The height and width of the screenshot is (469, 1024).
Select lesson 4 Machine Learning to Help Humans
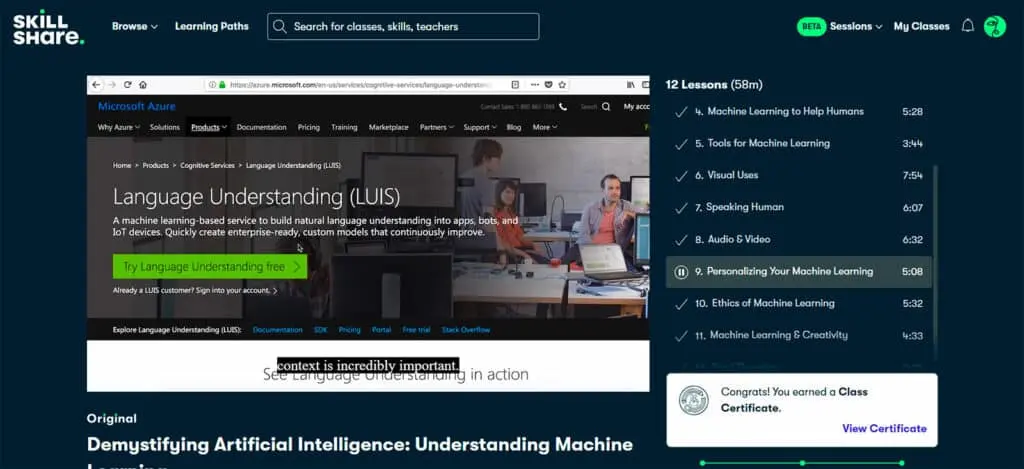pyautogui.click(x=799, y=112)
